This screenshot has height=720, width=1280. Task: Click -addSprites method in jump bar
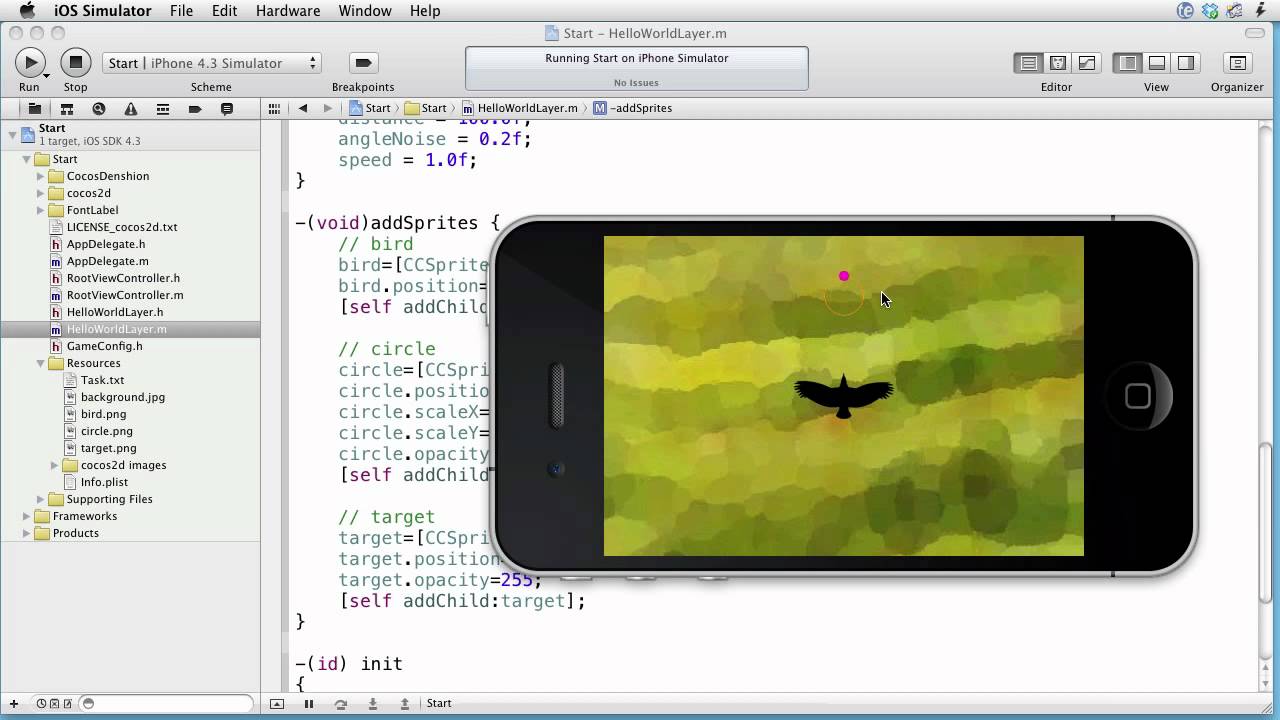(x=632, y=108)
